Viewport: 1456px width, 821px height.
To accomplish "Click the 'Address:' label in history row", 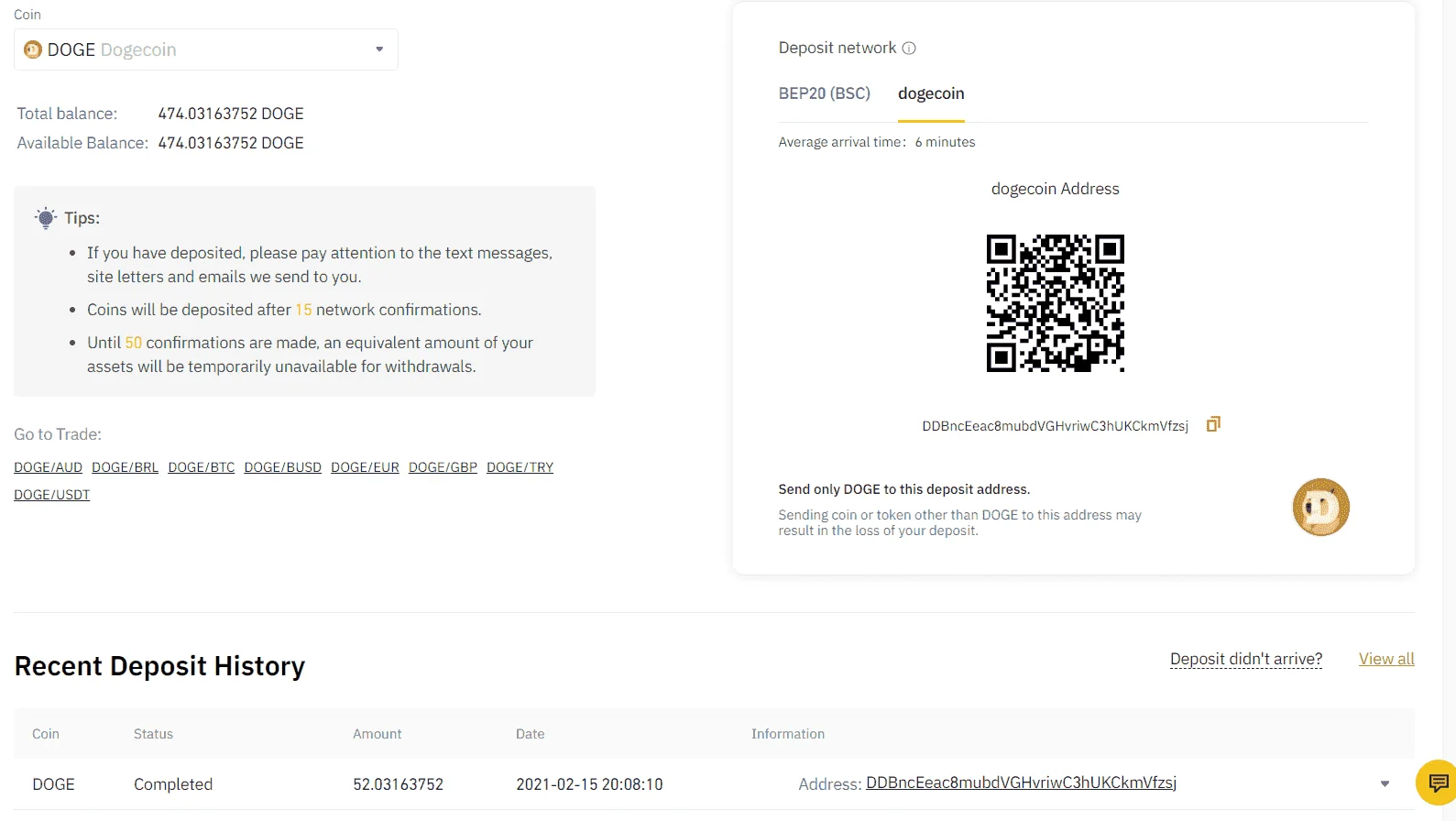I will pyautogui.click(x=830, y=784).
